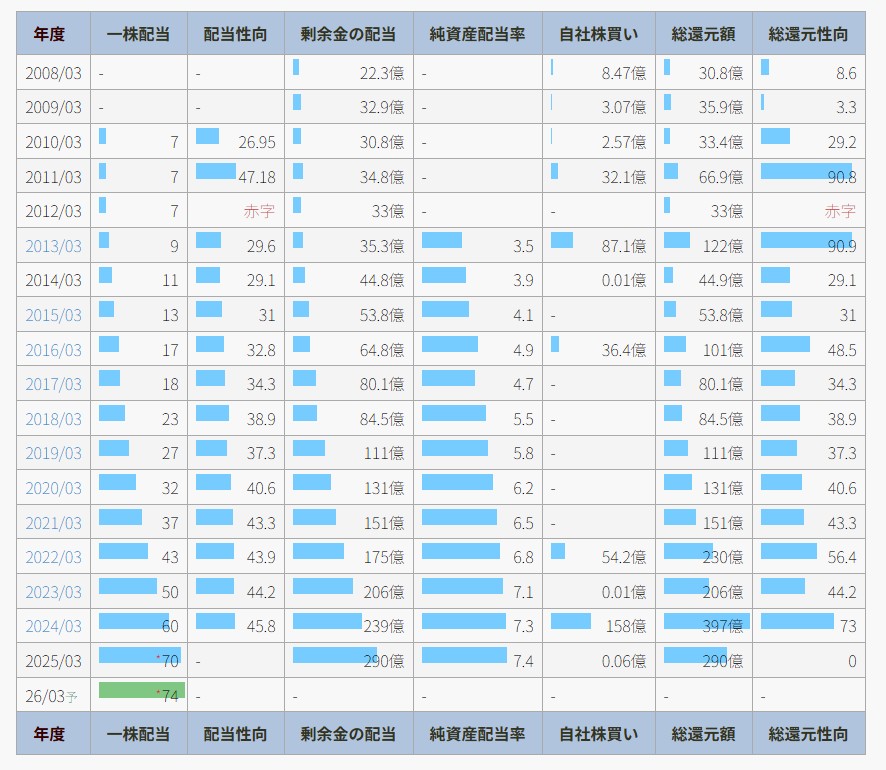The image size is (886, 770).
Task: Click the top 総還元性向 column header
Action: [809, 34]
